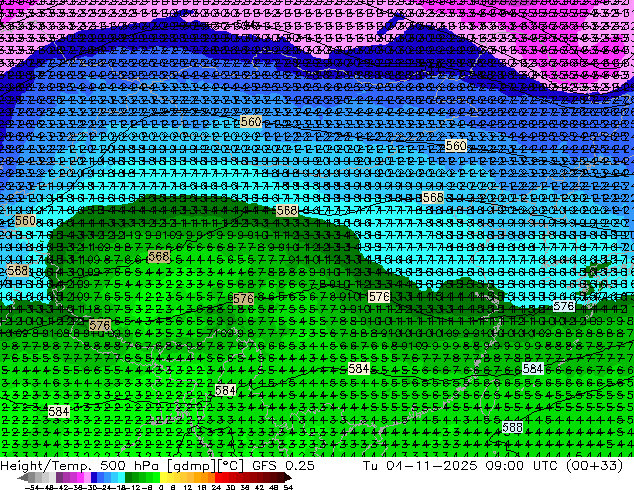Click the legend tick label '54'
The image size is (634, 490).
click(x=288, y=487)
